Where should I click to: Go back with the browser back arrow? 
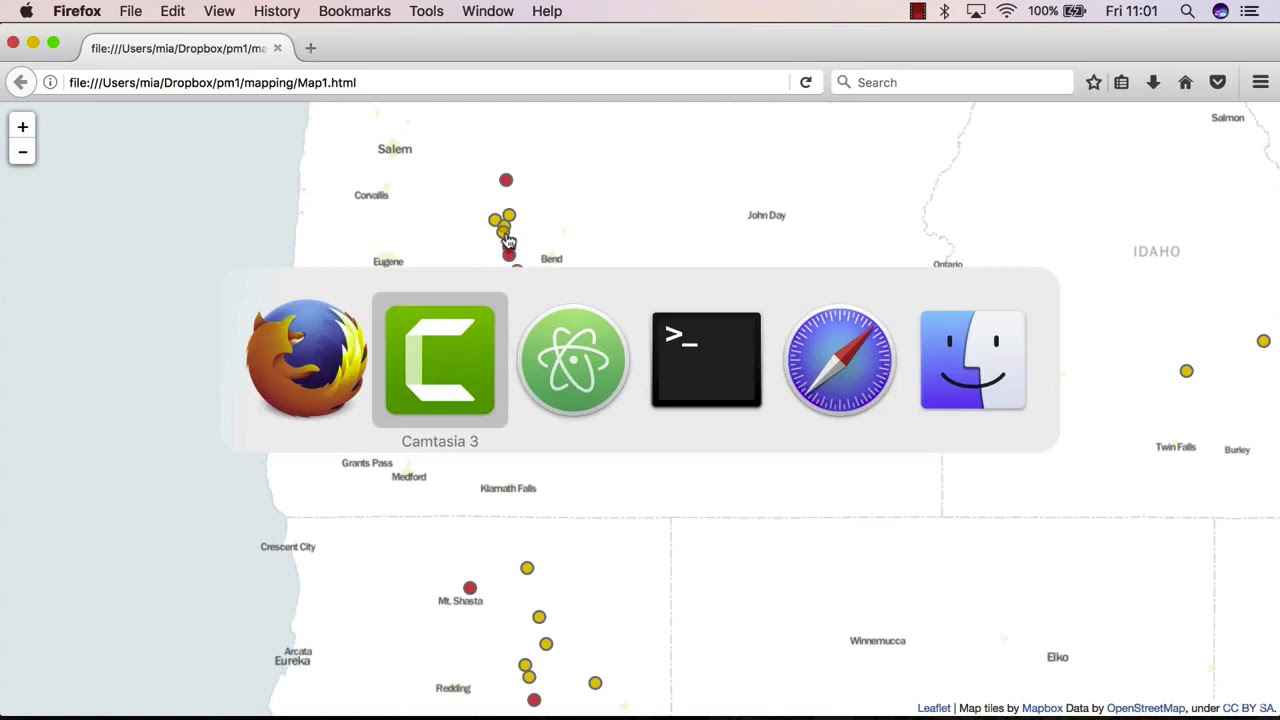(x=20, y=82)
